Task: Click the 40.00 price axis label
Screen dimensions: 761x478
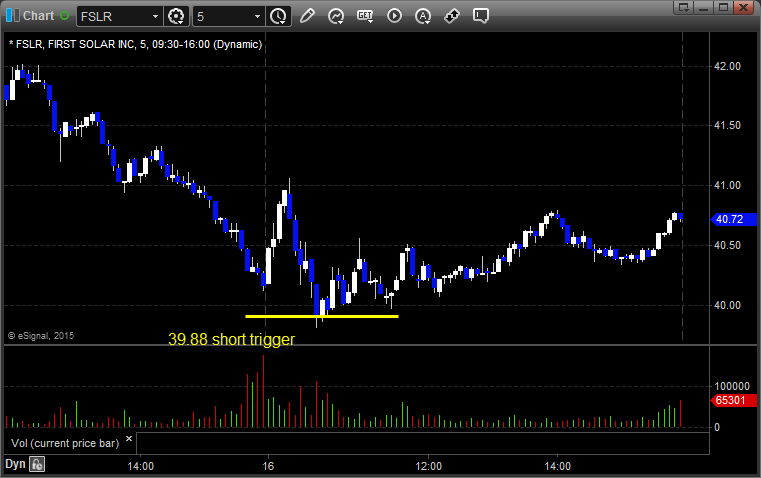Action: (728, 305)
